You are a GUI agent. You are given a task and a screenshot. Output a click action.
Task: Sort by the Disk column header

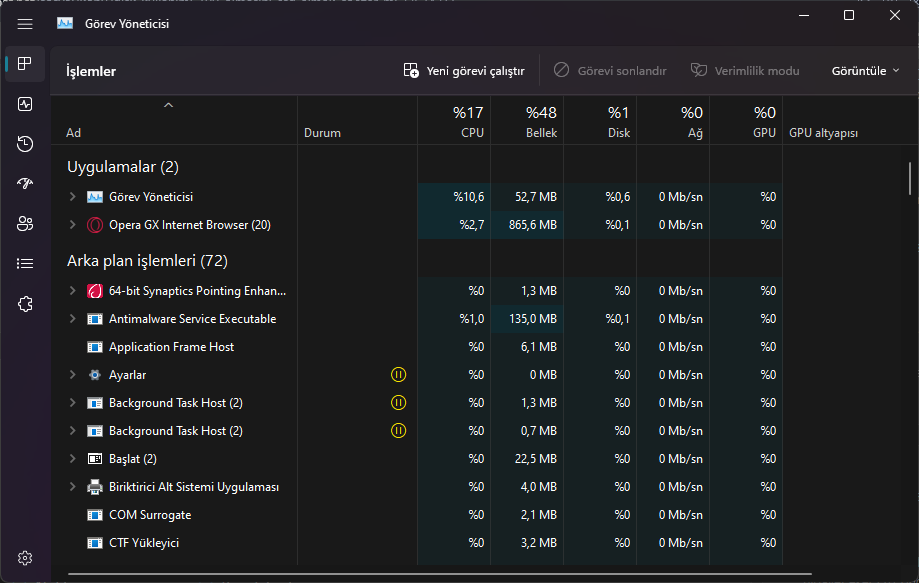(x=600, y=121)
